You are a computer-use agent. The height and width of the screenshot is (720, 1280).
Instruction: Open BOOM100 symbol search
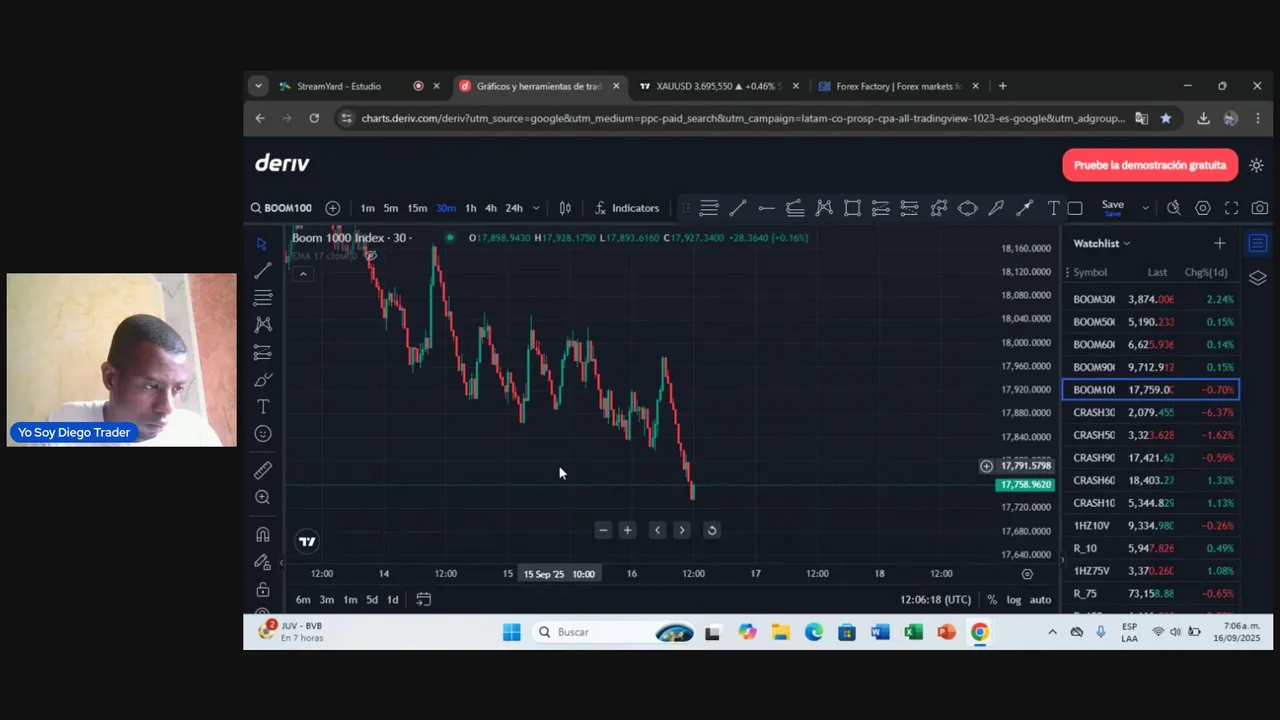[281, 208]
